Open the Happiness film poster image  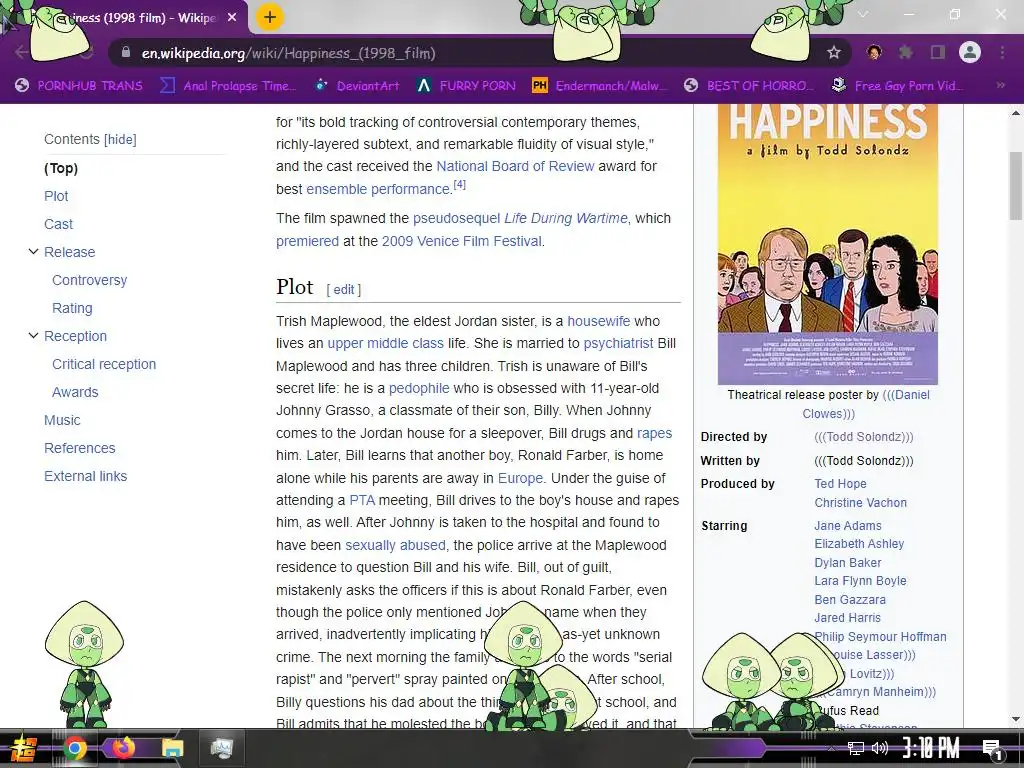(x=827, y=244)
